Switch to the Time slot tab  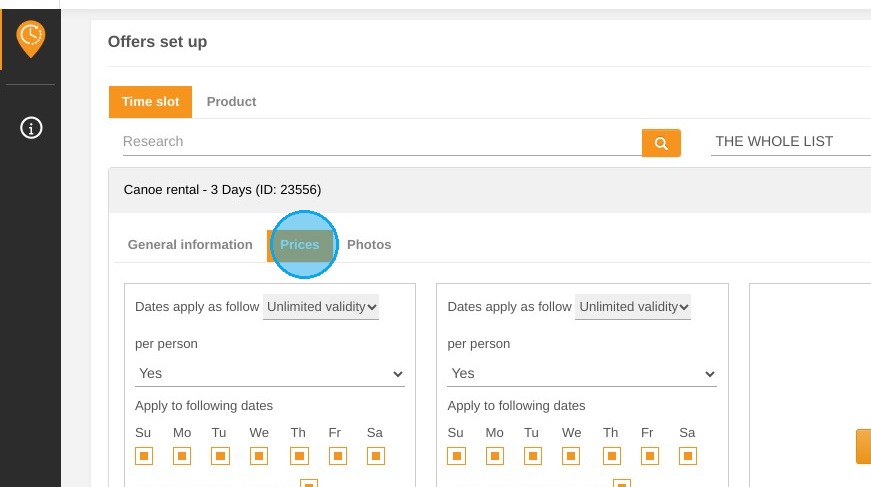pos(151,102)
